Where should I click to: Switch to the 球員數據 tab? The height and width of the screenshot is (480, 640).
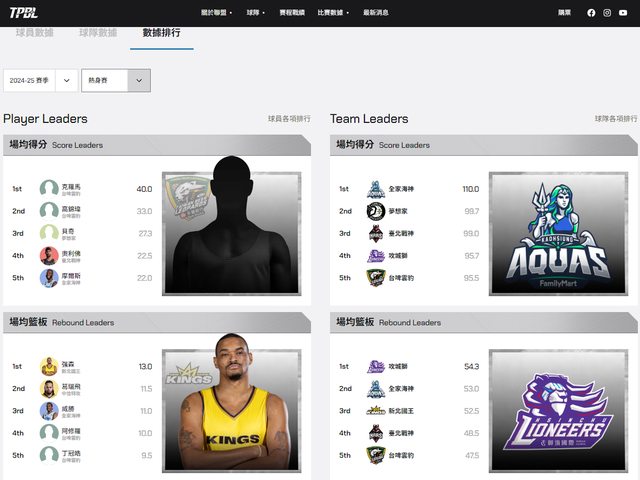[x=35, y=33]
